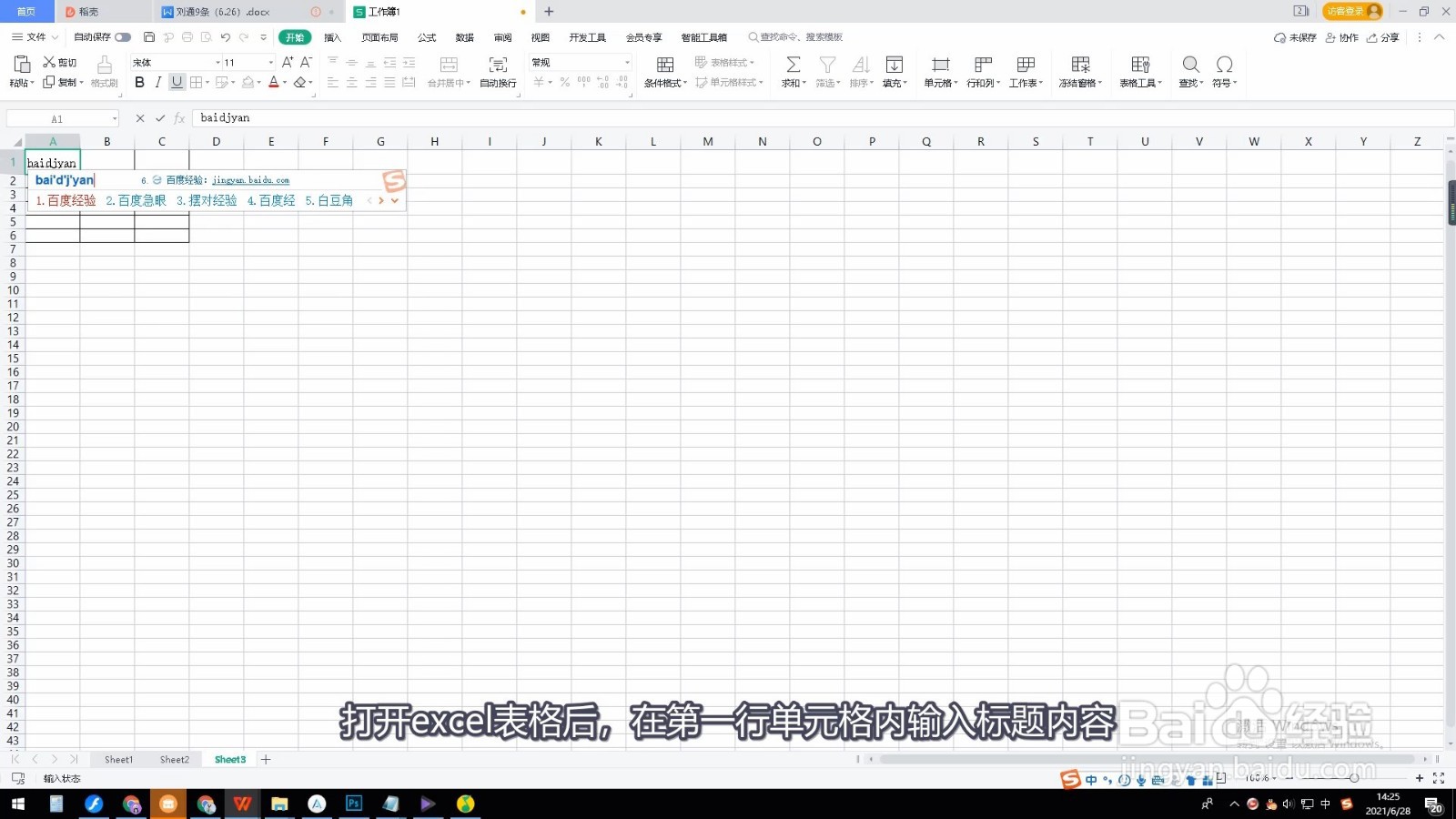Click the font color red A icon
This screenshot has width=1456, height=819.
pyautogui.click(x=273, y=83)
